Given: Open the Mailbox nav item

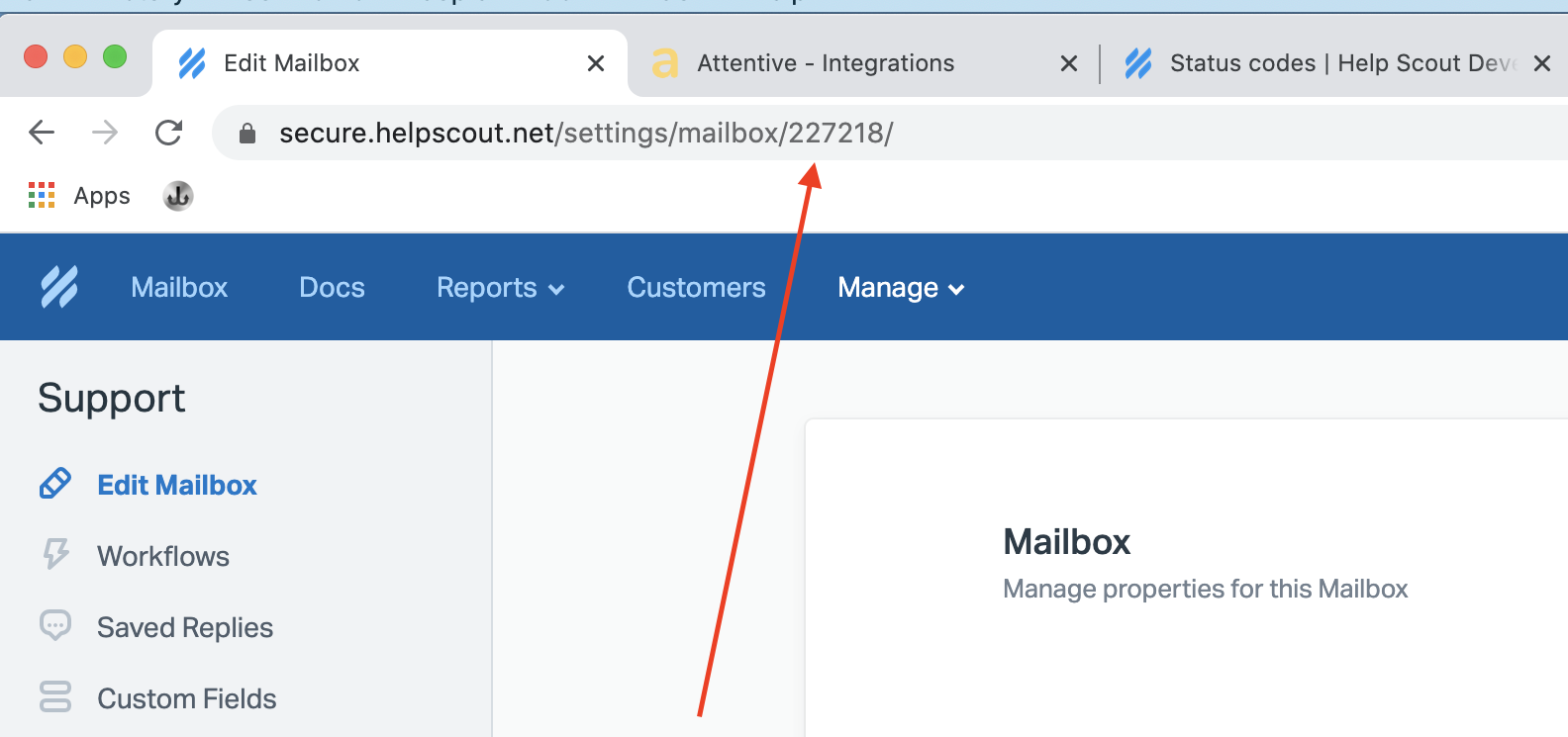Looking at the screenshot, I should [x=179, y=287].
